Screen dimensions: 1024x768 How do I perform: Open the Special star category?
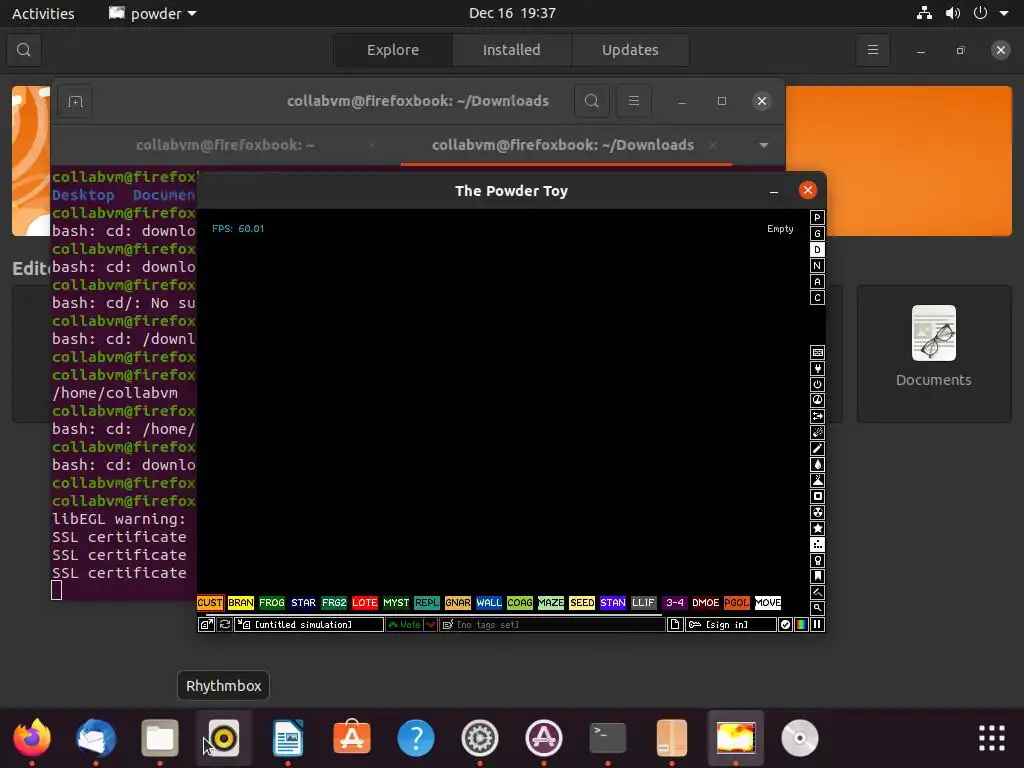(817, 528)
